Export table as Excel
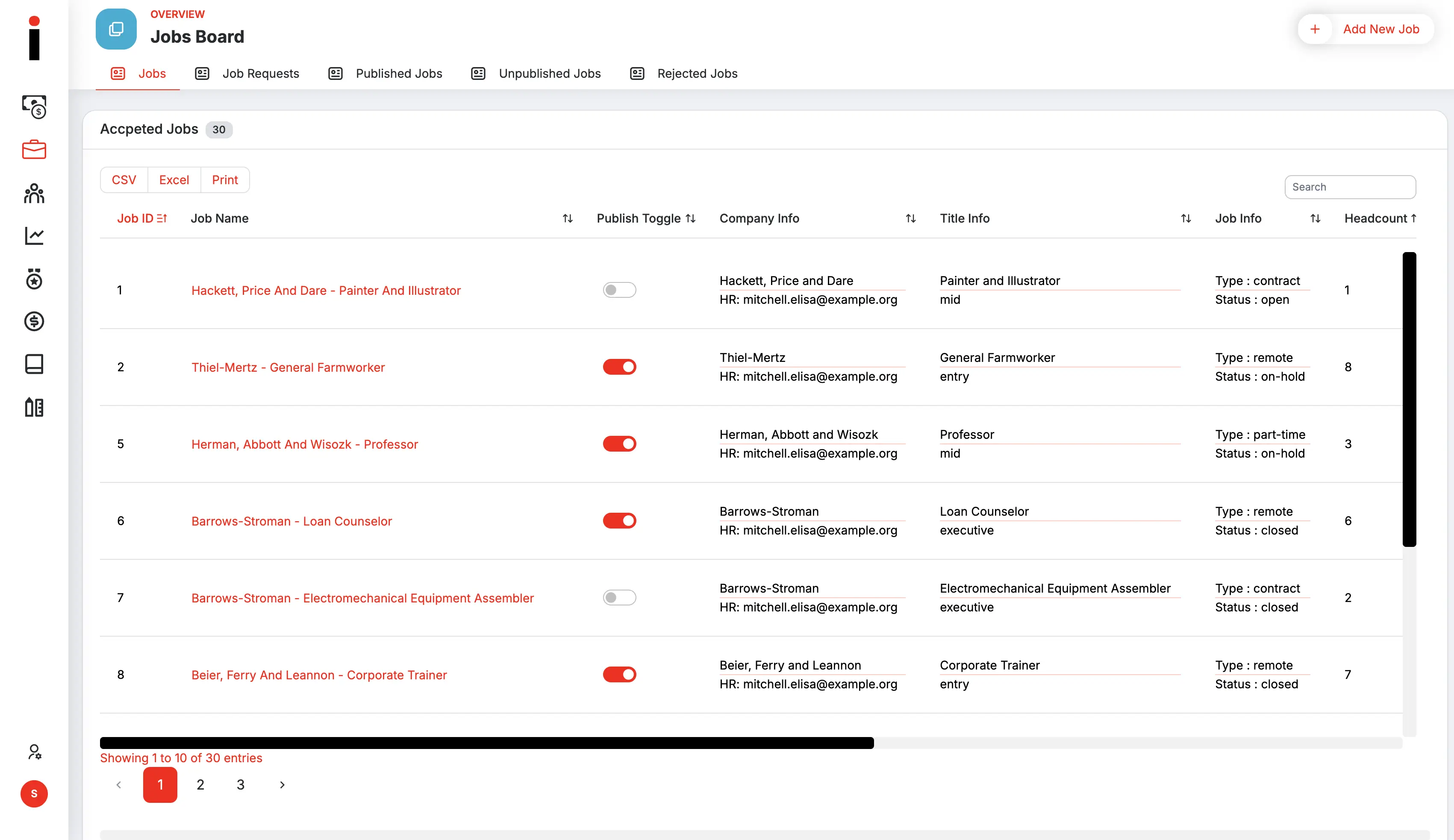Screen dimensions: 1454x840 pyautogui.click(x=174, y=180)
